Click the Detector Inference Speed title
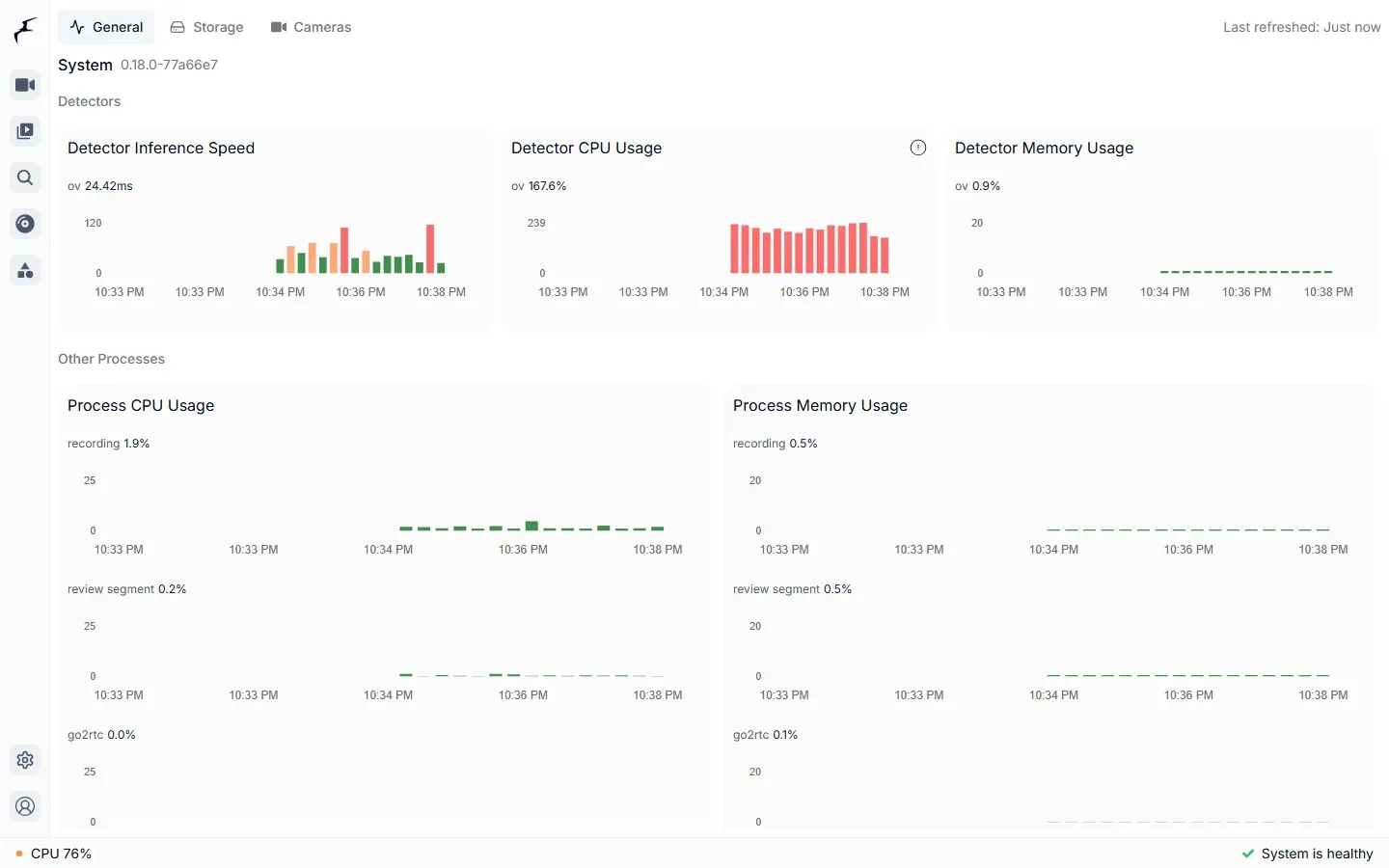The width and height of the screenshot is (1389, 868). pyautogui.click(x=161, y=148)
